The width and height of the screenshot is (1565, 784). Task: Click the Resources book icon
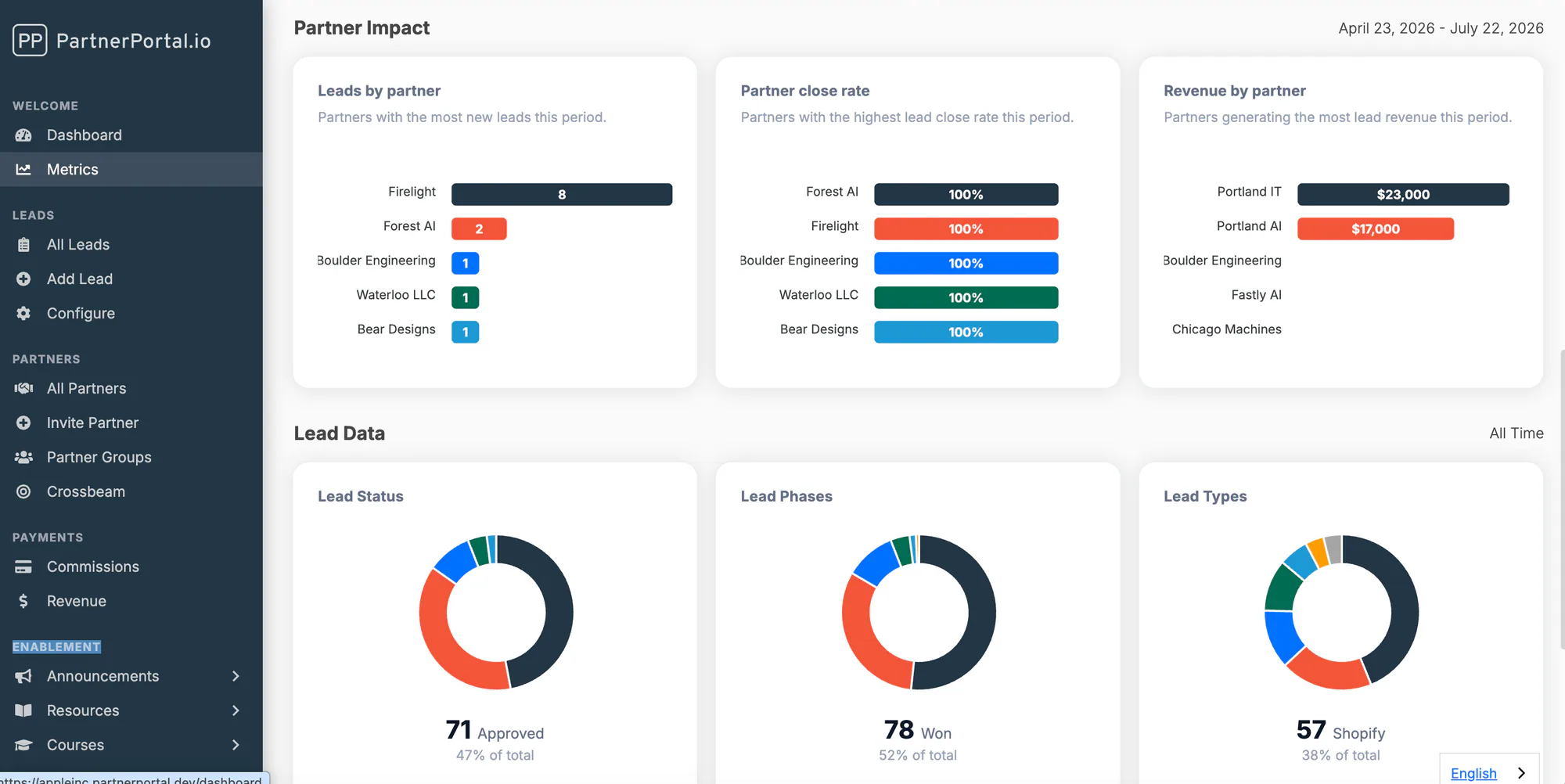pos(23,711)
